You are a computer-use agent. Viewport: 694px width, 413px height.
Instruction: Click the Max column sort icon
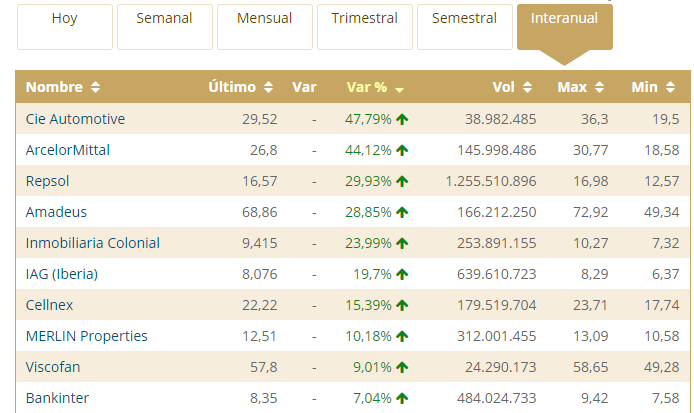point(596,87)
